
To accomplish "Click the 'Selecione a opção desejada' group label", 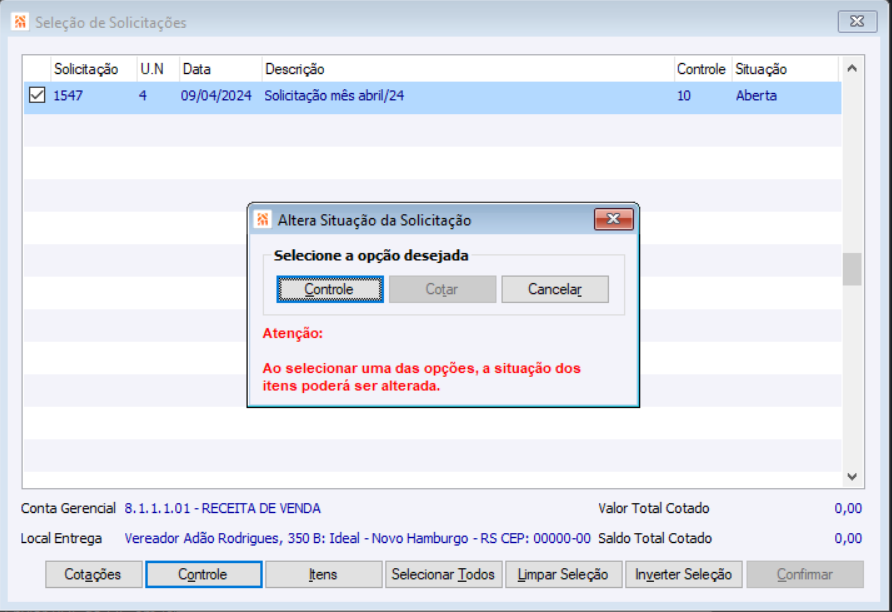I will (x=371, y=255).
